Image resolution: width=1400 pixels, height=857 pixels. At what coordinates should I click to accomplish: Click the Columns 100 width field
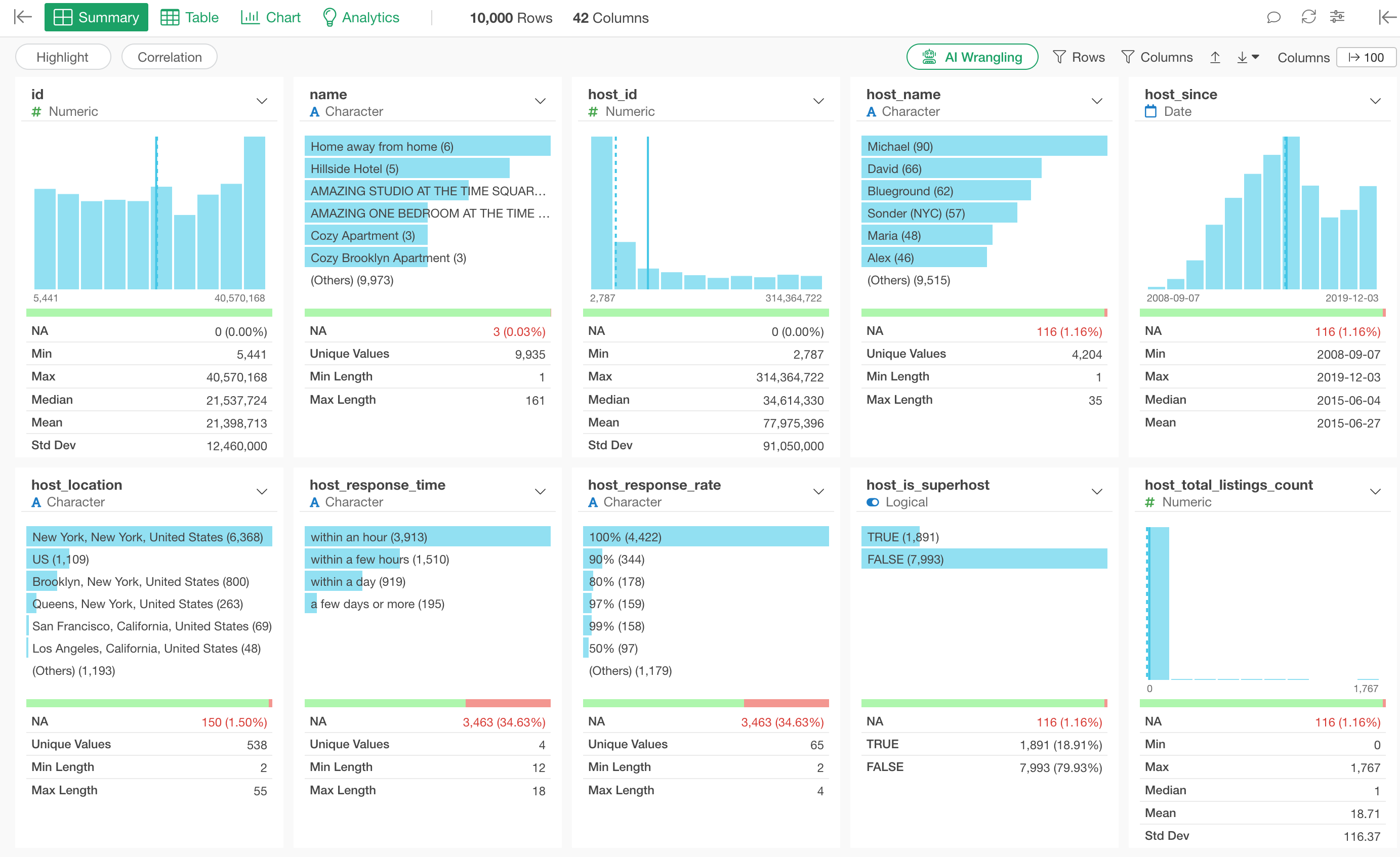click(x=1366, y=57)
